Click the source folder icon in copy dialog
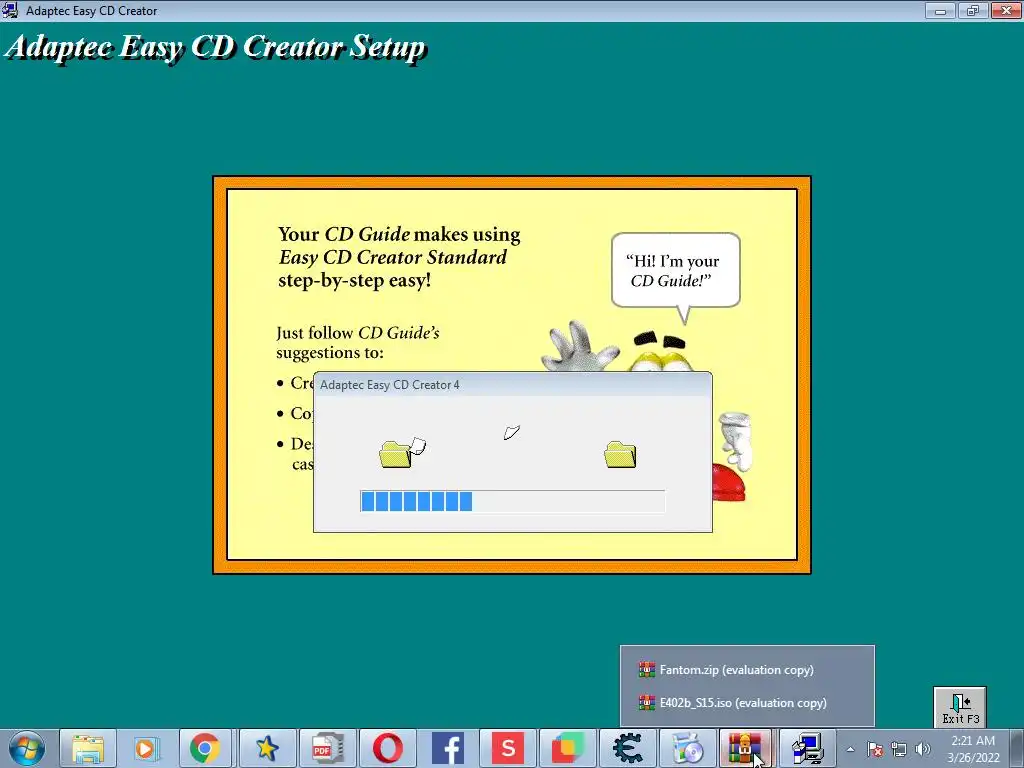The height and width of the screenshot is (768, 1024). [x=402, y=453]
